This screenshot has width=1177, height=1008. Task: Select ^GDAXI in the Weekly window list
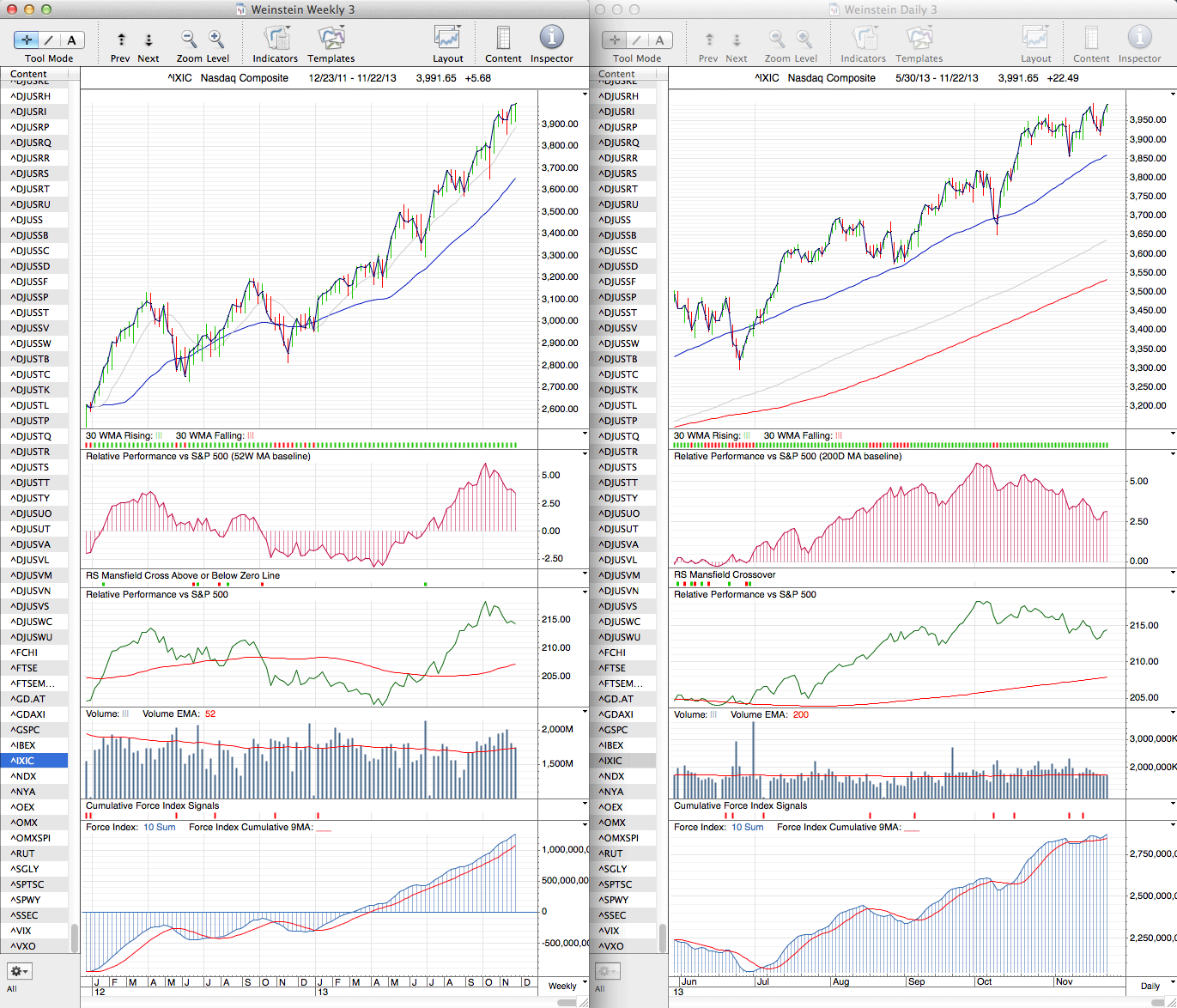[34, 714]
